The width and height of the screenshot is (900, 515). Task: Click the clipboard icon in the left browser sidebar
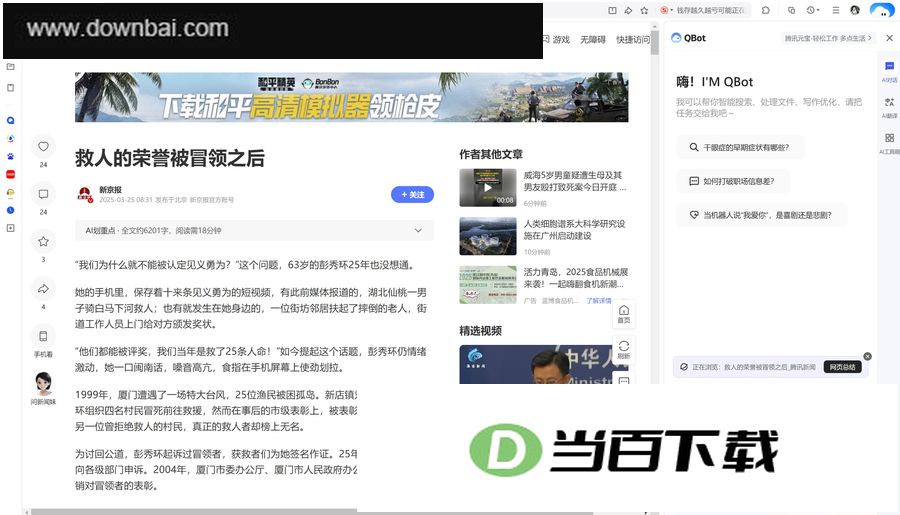pyautogui.click(x=10, y=88)
